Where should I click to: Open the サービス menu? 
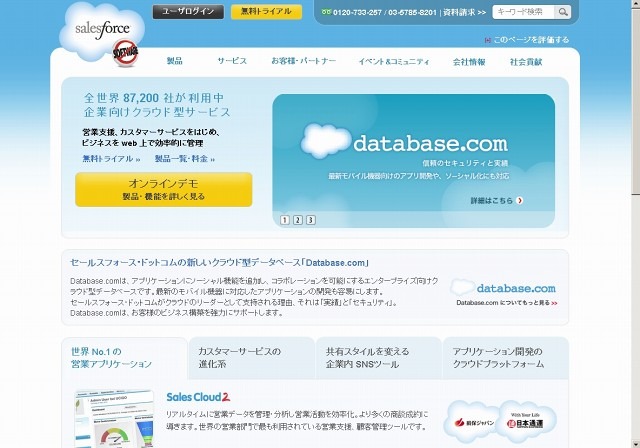[232, 61]
